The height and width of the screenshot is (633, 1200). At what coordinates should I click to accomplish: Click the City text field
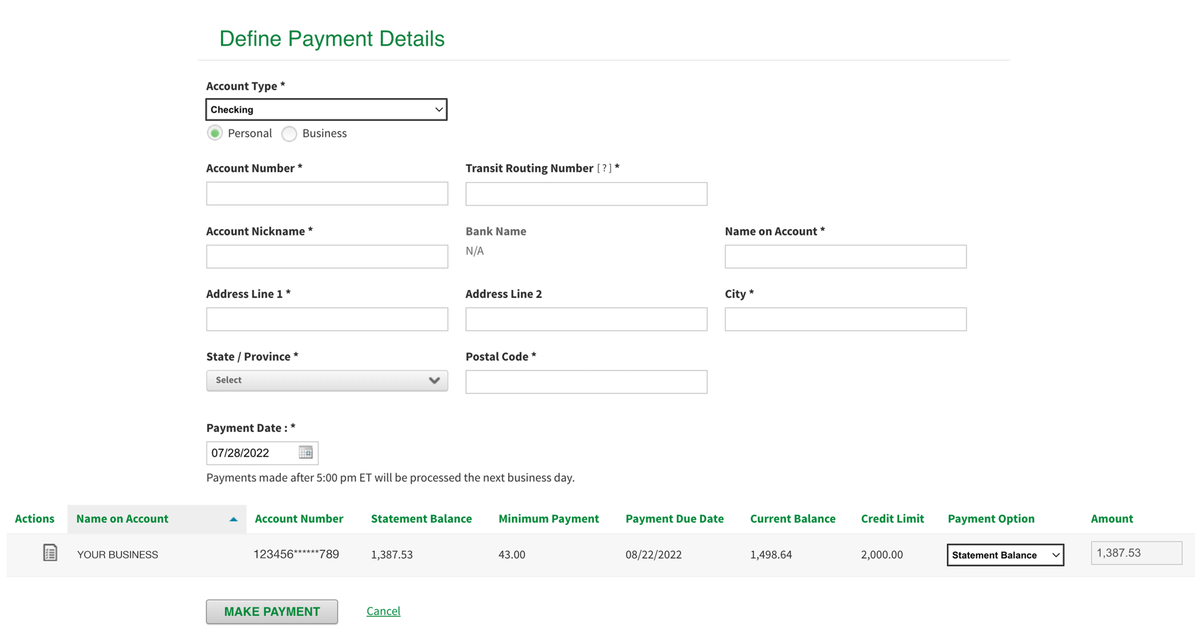(845, 320)
